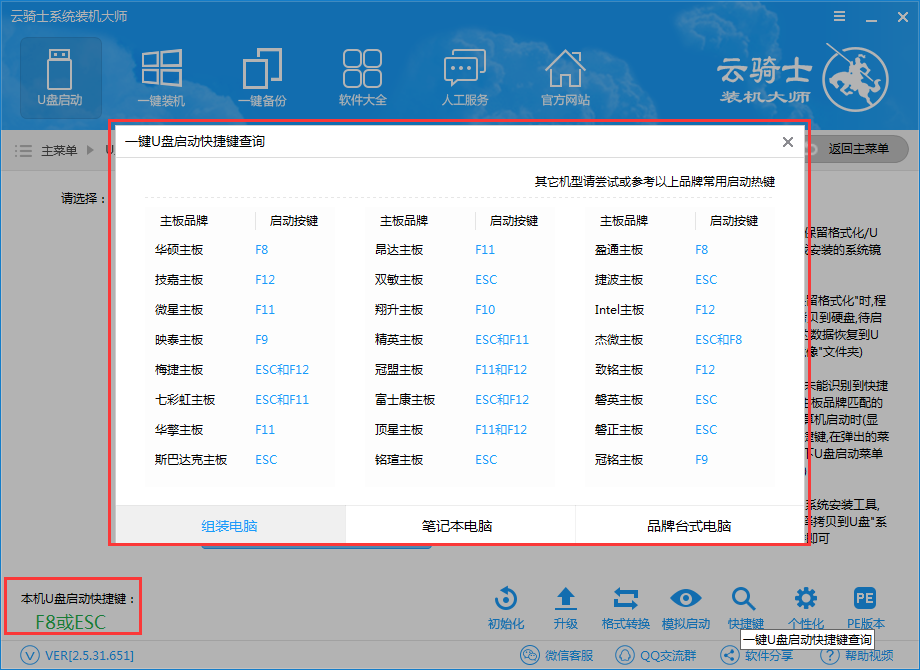Open the 帮助视频 help link
The height and width of the screenshot is (670, 920).
[858, 656]
